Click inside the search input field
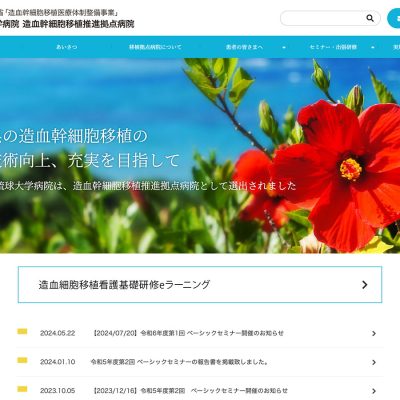400x400 pixels. tap(323, 18)
